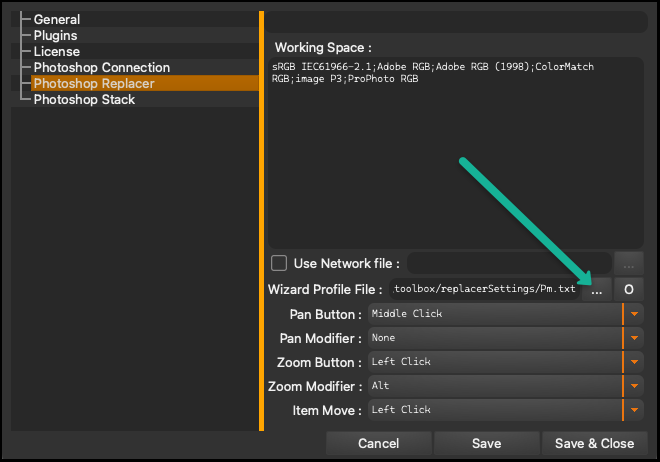The height and width of the screenshot is (462, 660).
Task: Browse for Wizard Profile File with ellipsis button
Action: pos(596,289)
